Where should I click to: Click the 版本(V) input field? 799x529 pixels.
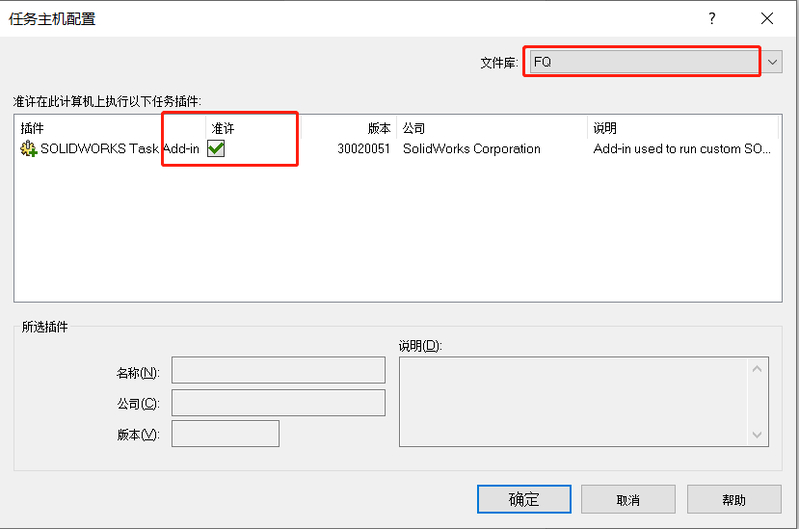[x=225, y=434]
